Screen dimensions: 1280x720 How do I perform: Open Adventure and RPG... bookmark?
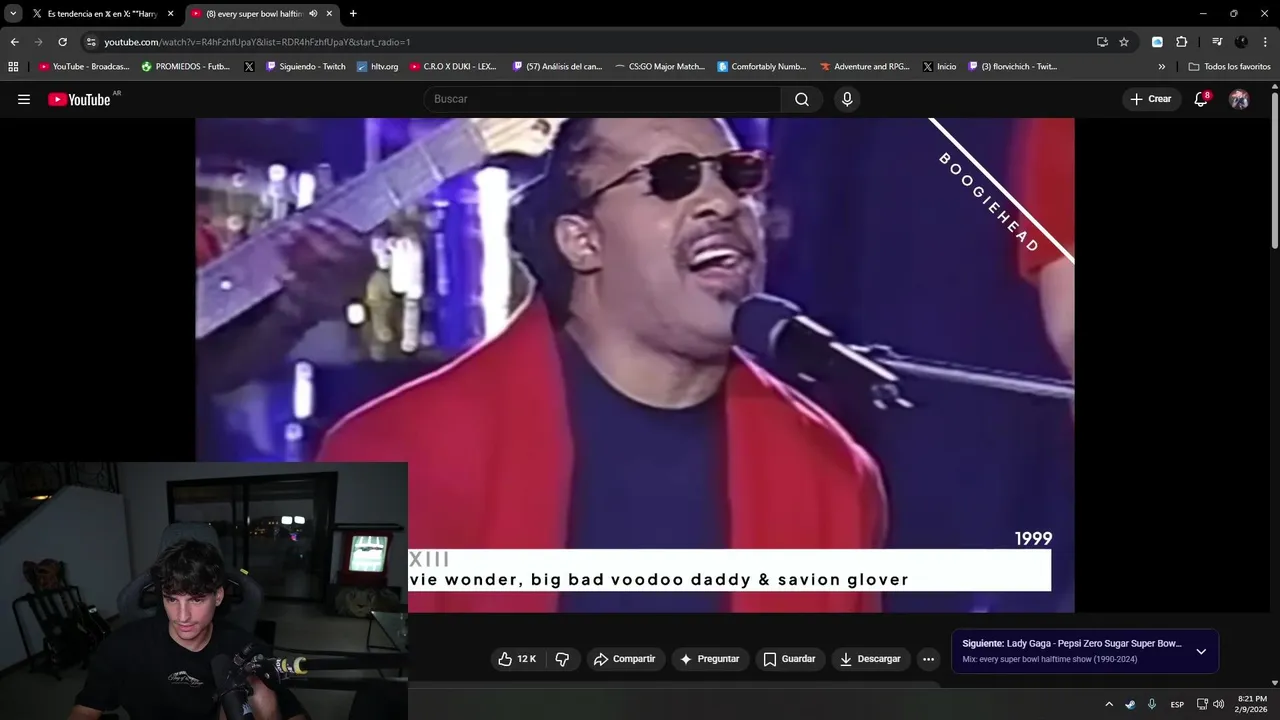click(865, 67)
